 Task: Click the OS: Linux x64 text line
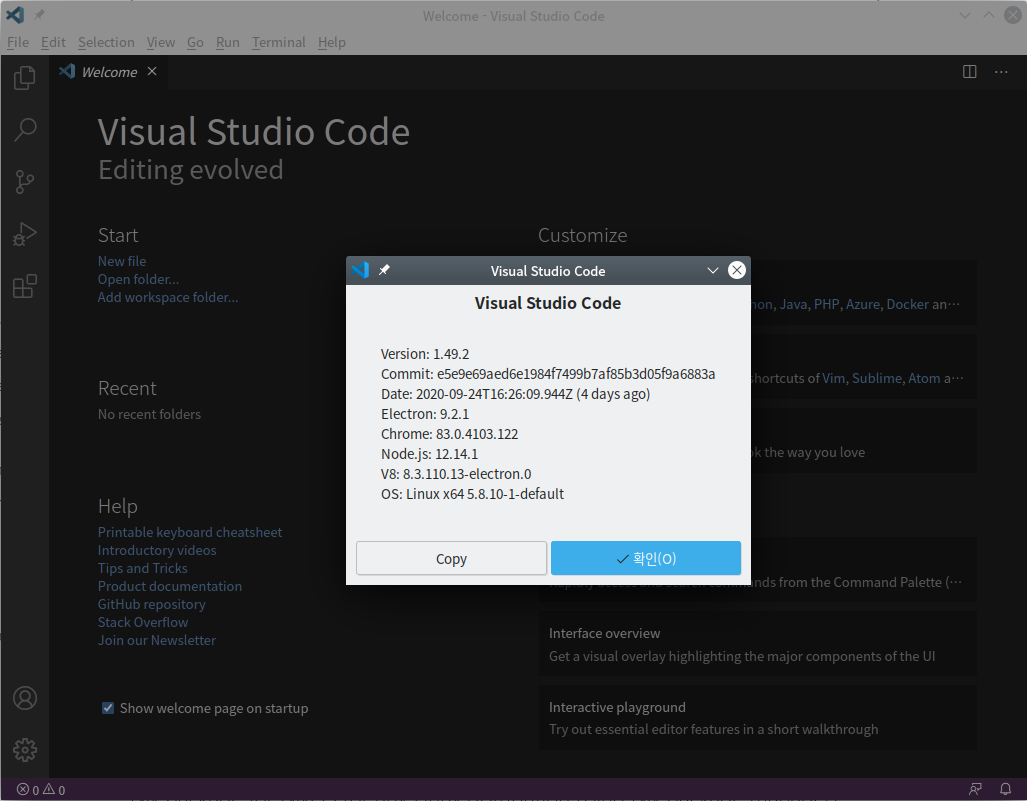(x=472, y=494)
